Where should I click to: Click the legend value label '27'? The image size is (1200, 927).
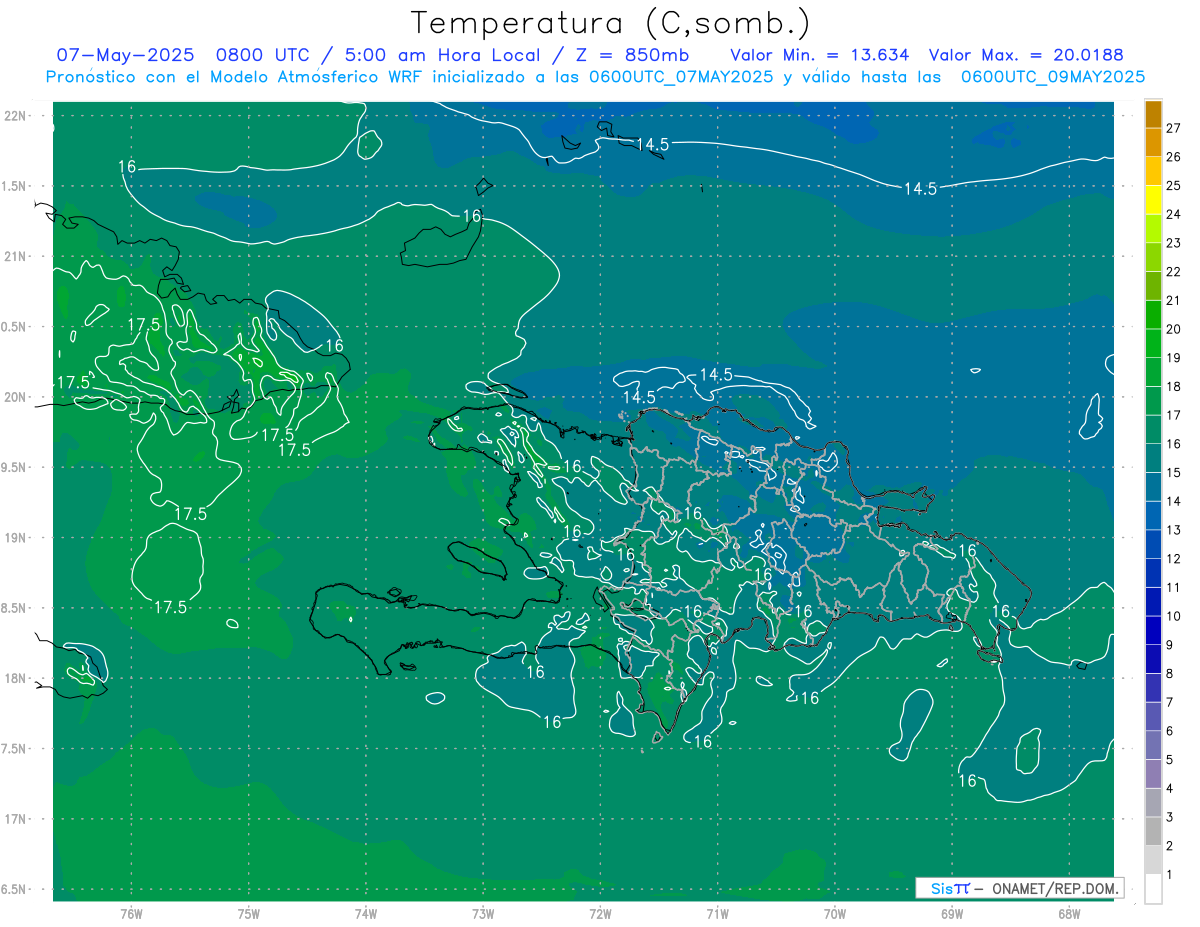(1174, 128)
